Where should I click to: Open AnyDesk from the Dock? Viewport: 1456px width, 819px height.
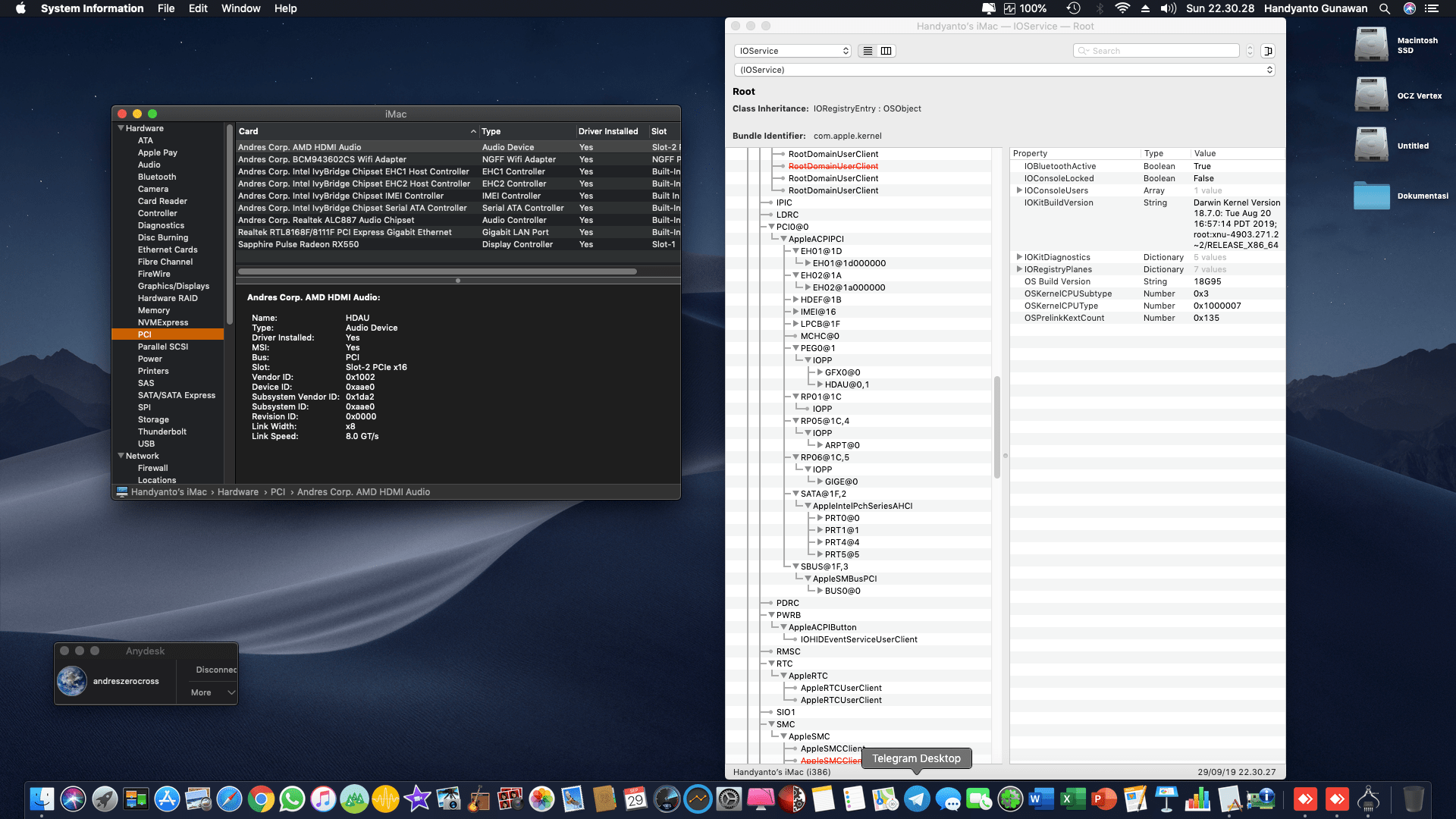pyautogui.click(x=1305, y=799)
